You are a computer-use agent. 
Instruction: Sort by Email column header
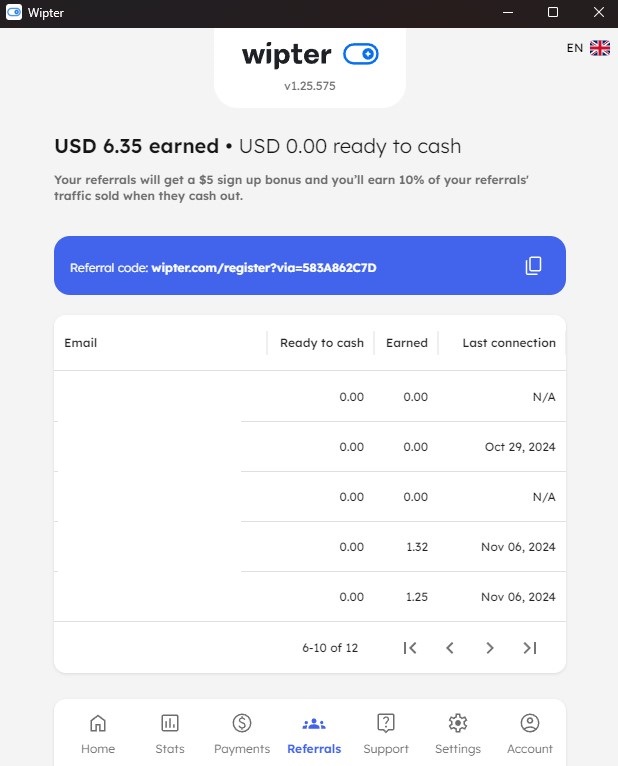[x=81, y=343]
